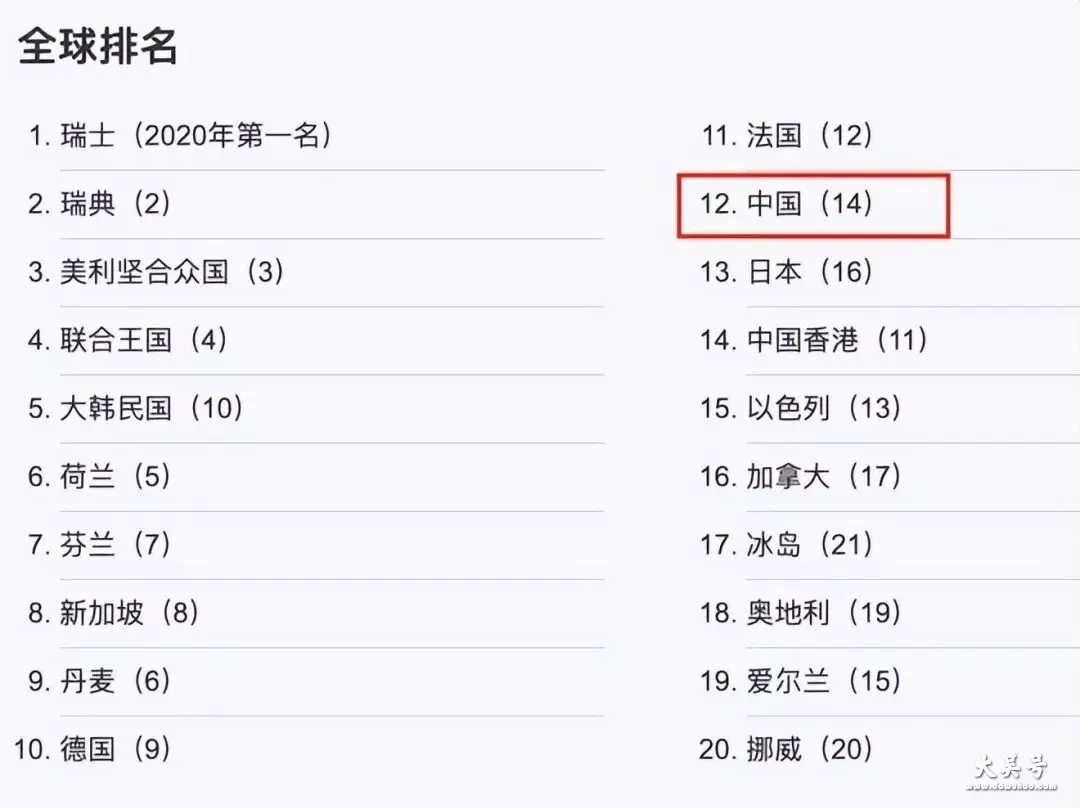Image resolution: width=1080 pixels, height=808 pixels.
Task: Select the 法国 entry ranked eleventh
Action: point(787,135)
